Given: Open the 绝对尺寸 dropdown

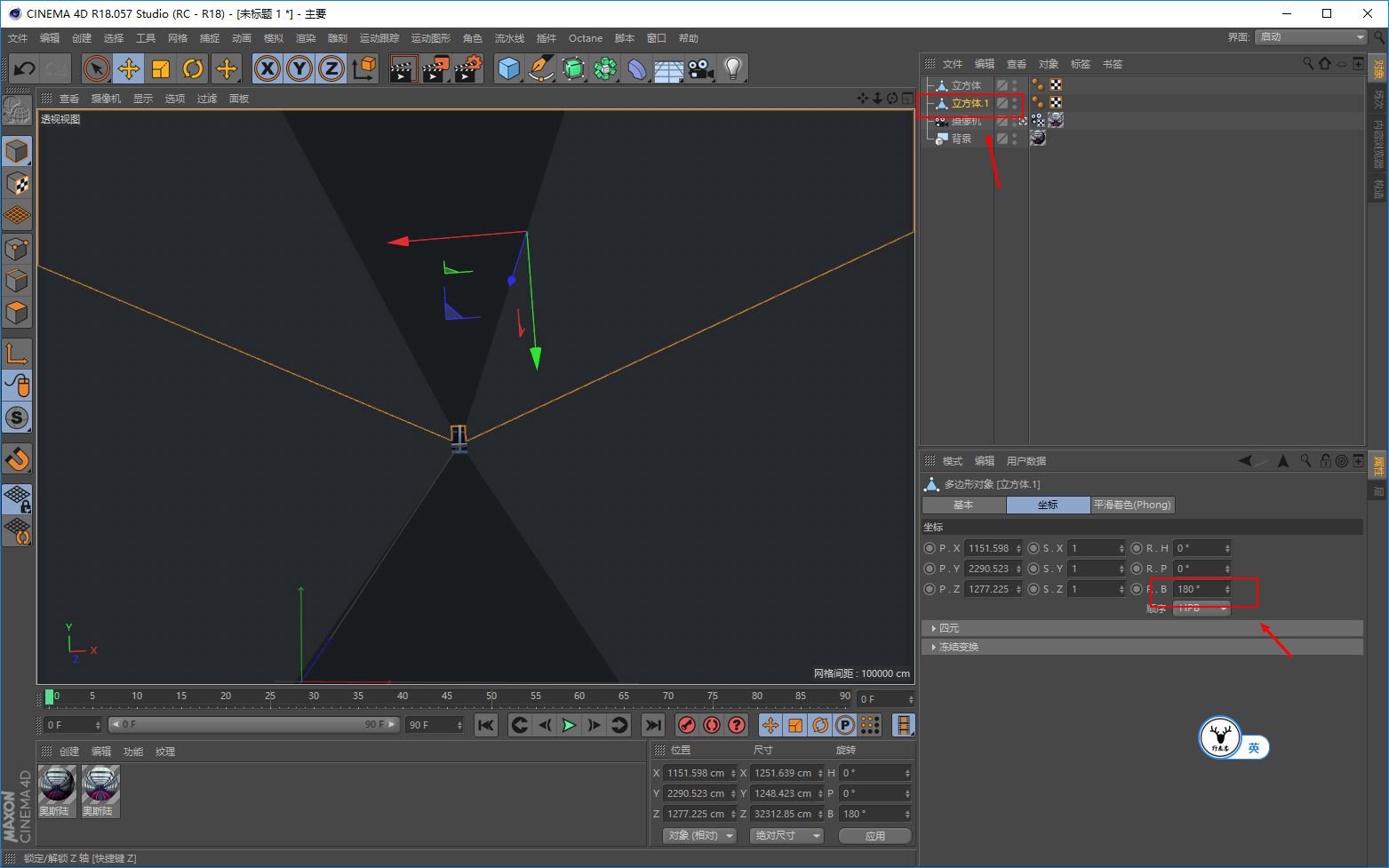Looking at the screenshot, I should coord(787,835).
